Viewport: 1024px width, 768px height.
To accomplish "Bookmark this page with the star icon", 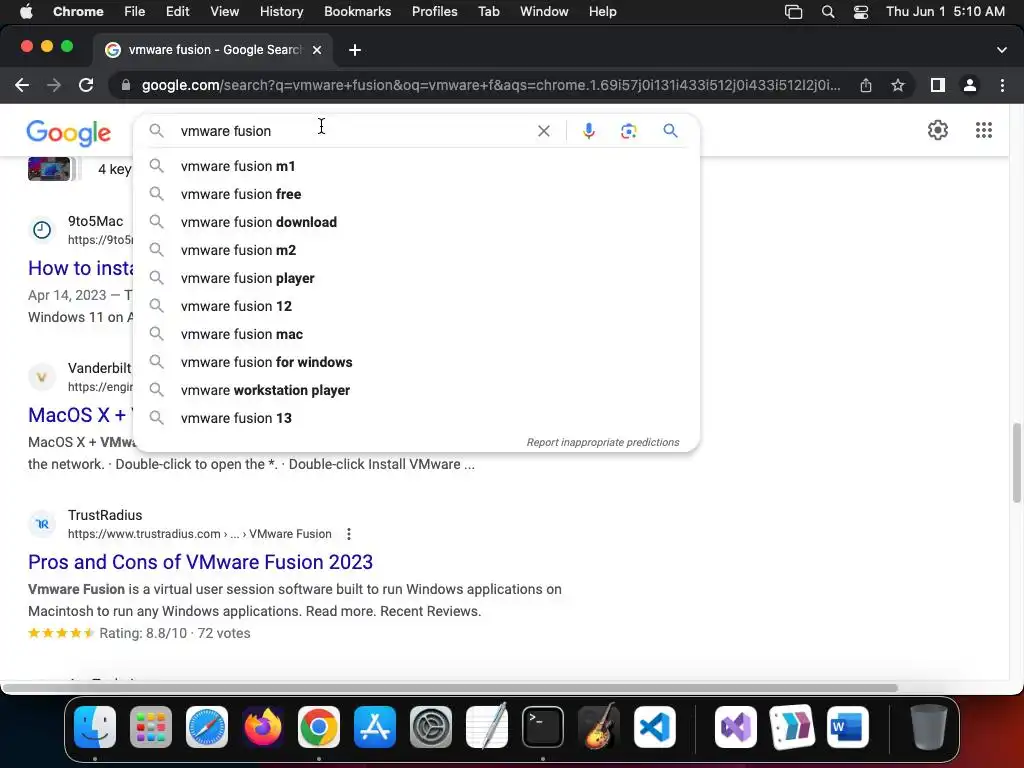I will click(x=898, y=85).
